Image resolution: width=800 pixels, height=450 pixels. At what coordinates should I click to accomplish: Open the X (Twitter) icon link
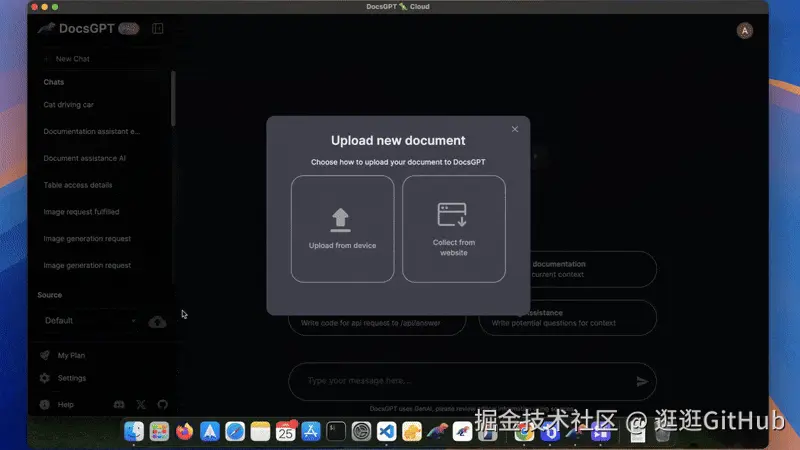pos(141,405)
